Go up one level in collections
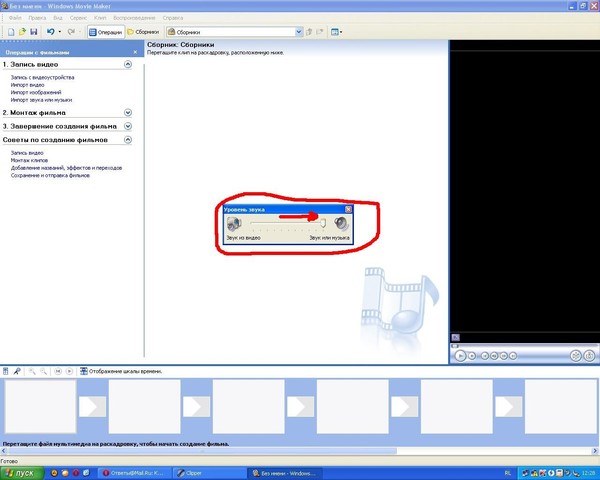Viewport: 600px width, 480px height. 309,32
